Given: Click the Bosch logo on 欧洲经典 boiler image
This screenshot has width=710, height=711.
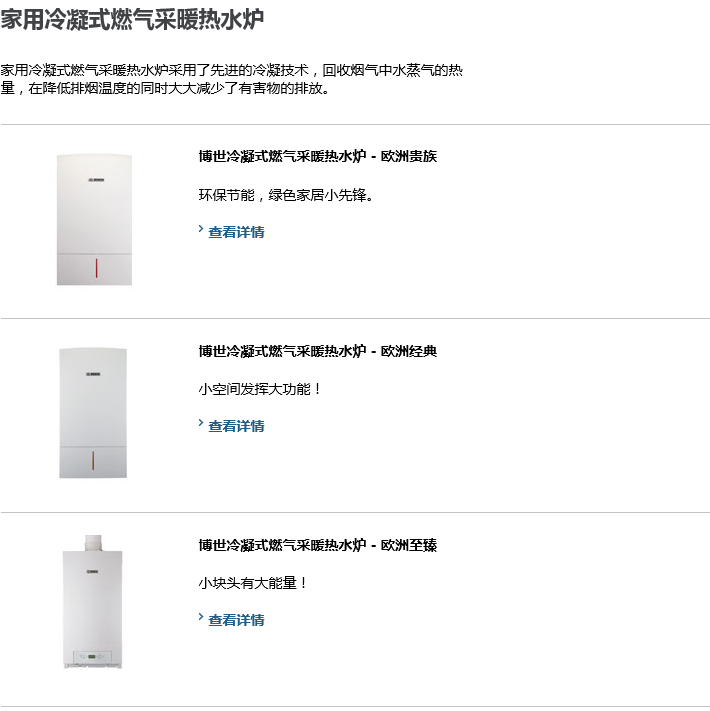Looking at the screenshot, I should [93, 374].
